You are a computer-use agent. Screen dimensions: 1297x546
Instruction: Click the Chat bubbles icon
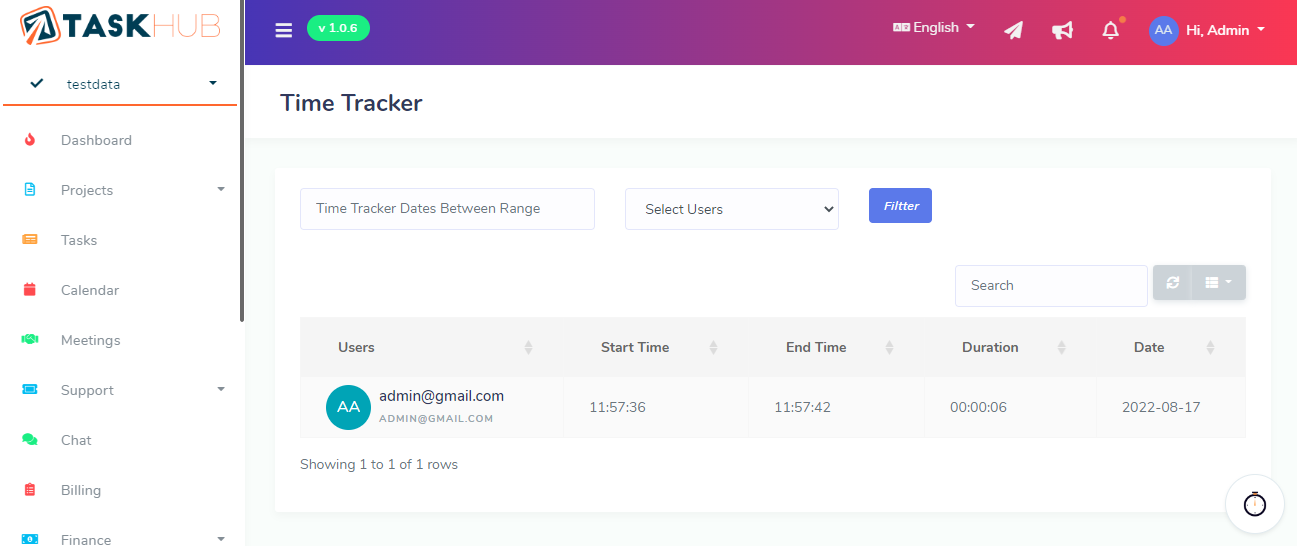(x=30, y=439)
